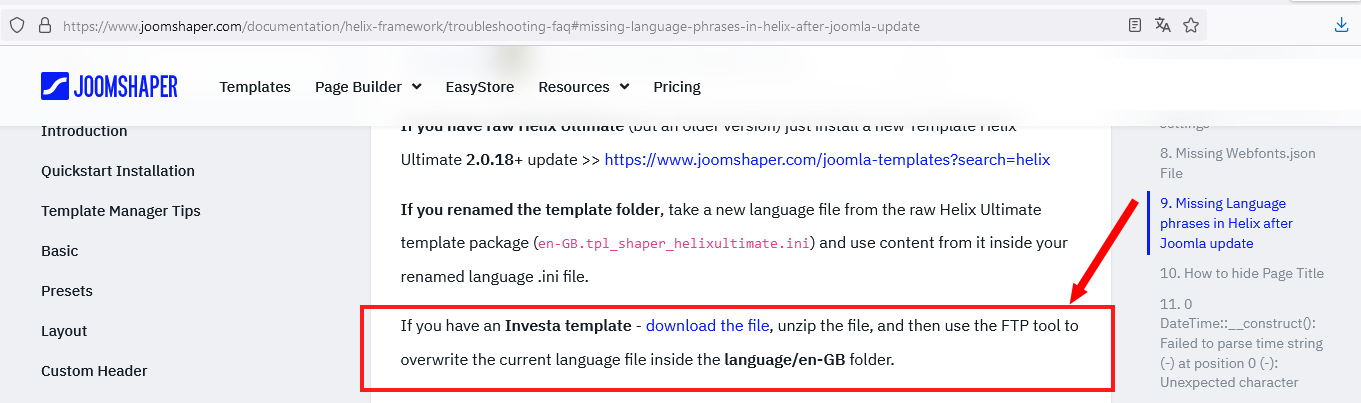Open Template Manager Tips in sidebar

121,211
